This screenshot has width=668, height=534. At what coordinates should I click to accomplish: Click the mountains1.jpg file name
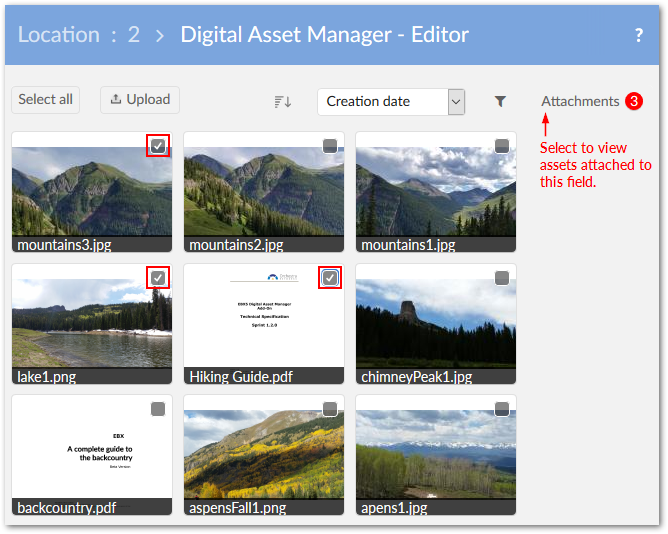[x=408, y=245]
